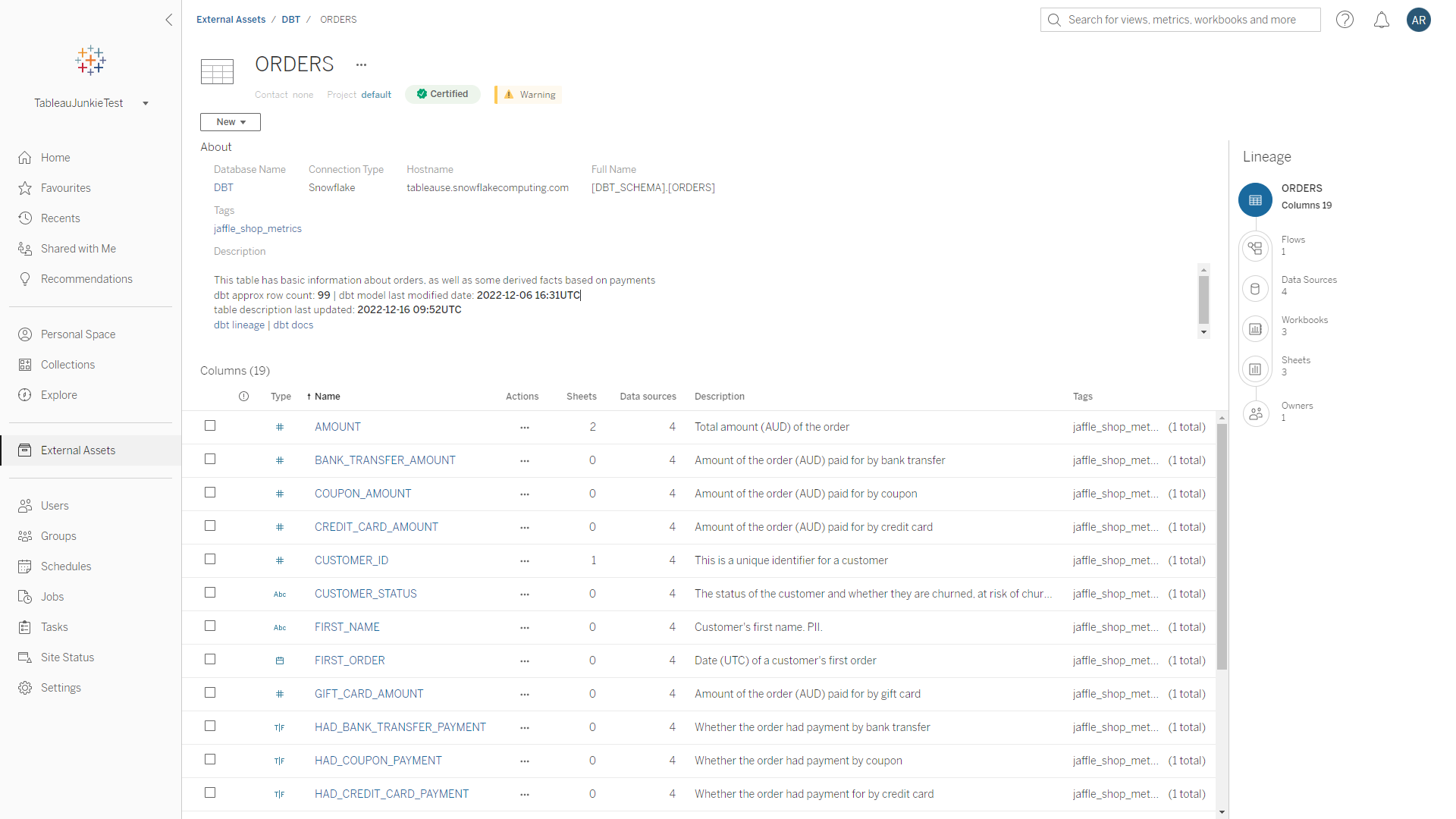The height and width of the screenshot is (819, 1456).
Task: Open the Data Sources lineage icon
Action: click(1255, 288)
